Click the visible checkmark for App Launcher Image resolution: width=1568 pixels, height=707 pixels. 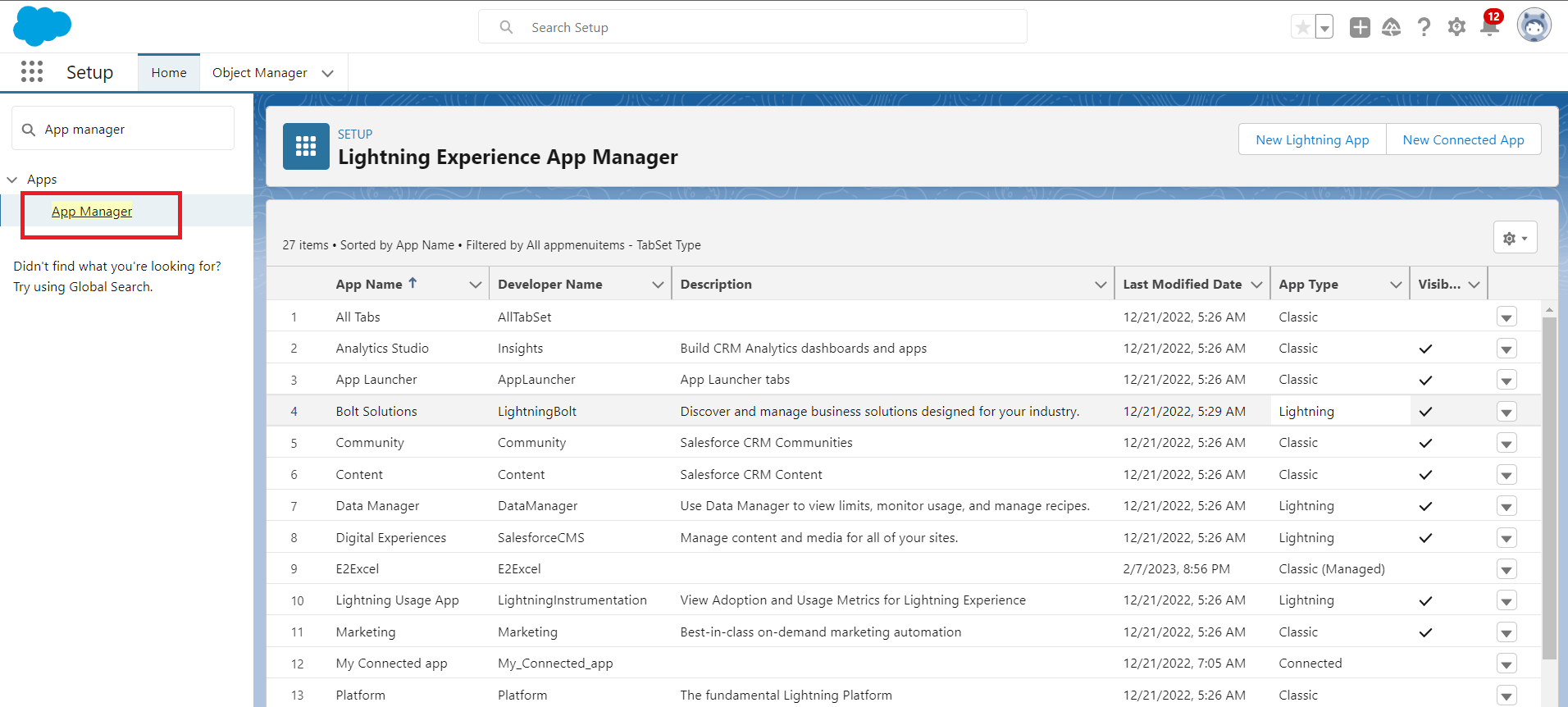pyautogui.click(x=1425, y=380)
